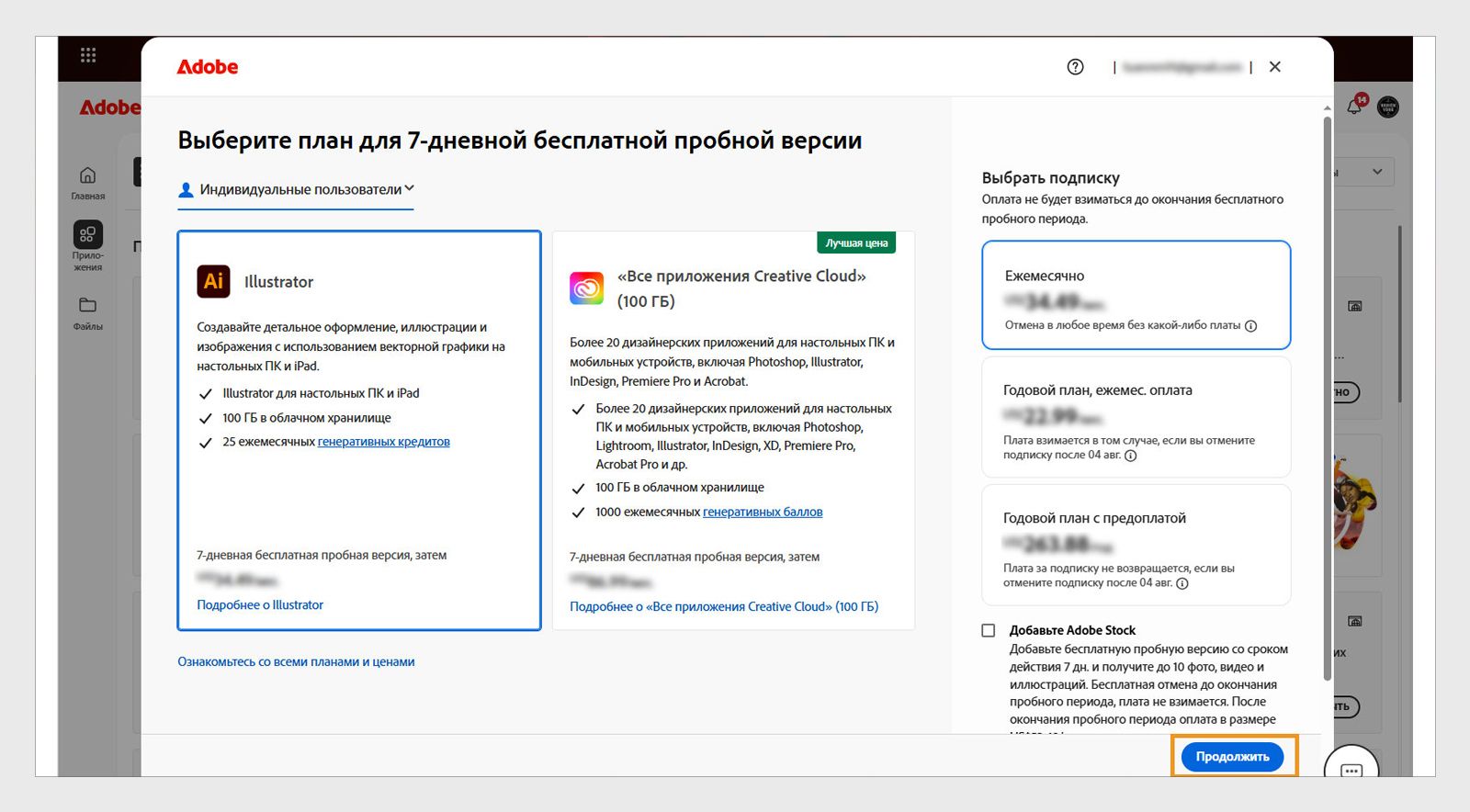This screenshot has height=812, width=1470.
Task: Select Годовой план с предоплатой option
Action: point(1136,545)
